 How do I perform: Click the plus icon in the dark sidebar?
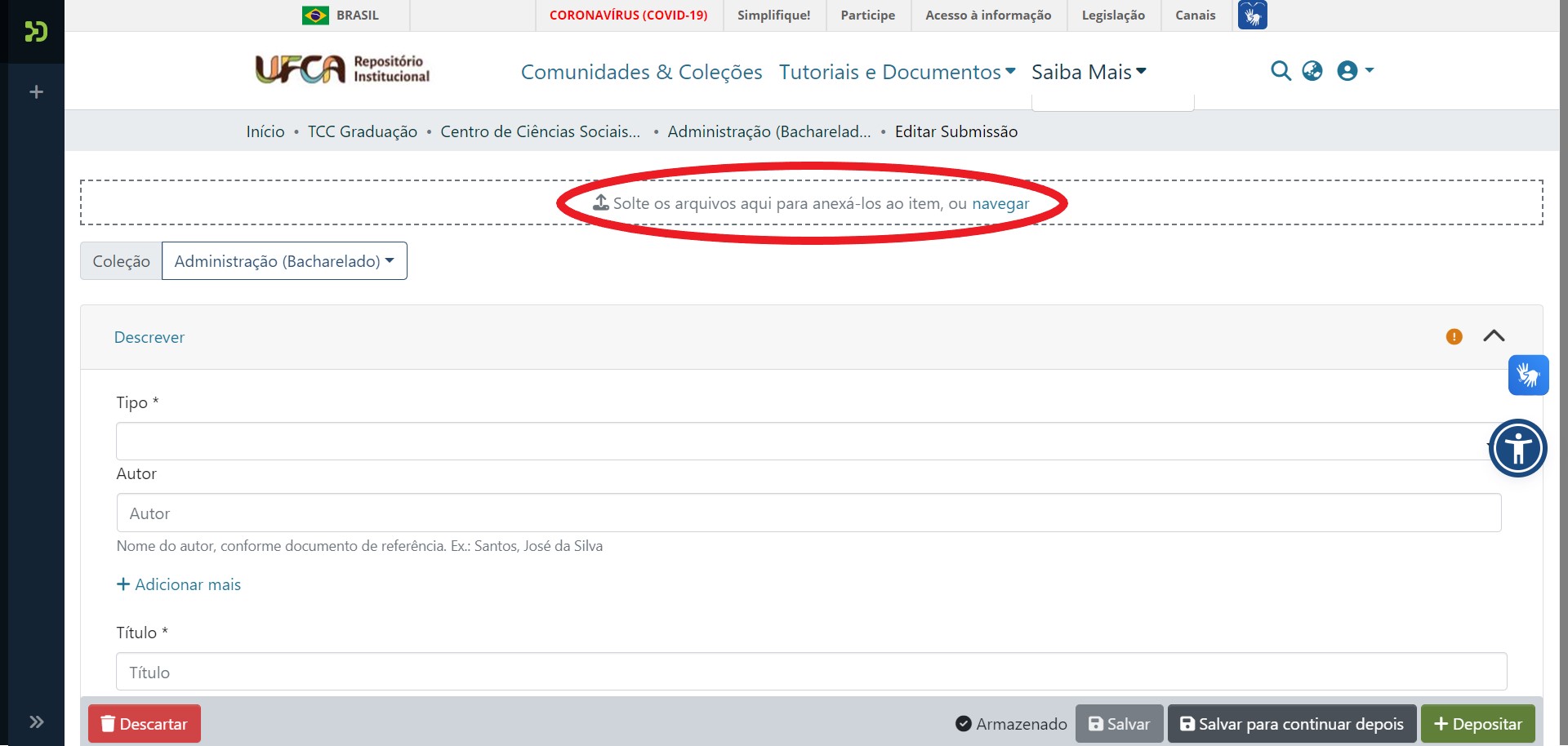[36, 92]
